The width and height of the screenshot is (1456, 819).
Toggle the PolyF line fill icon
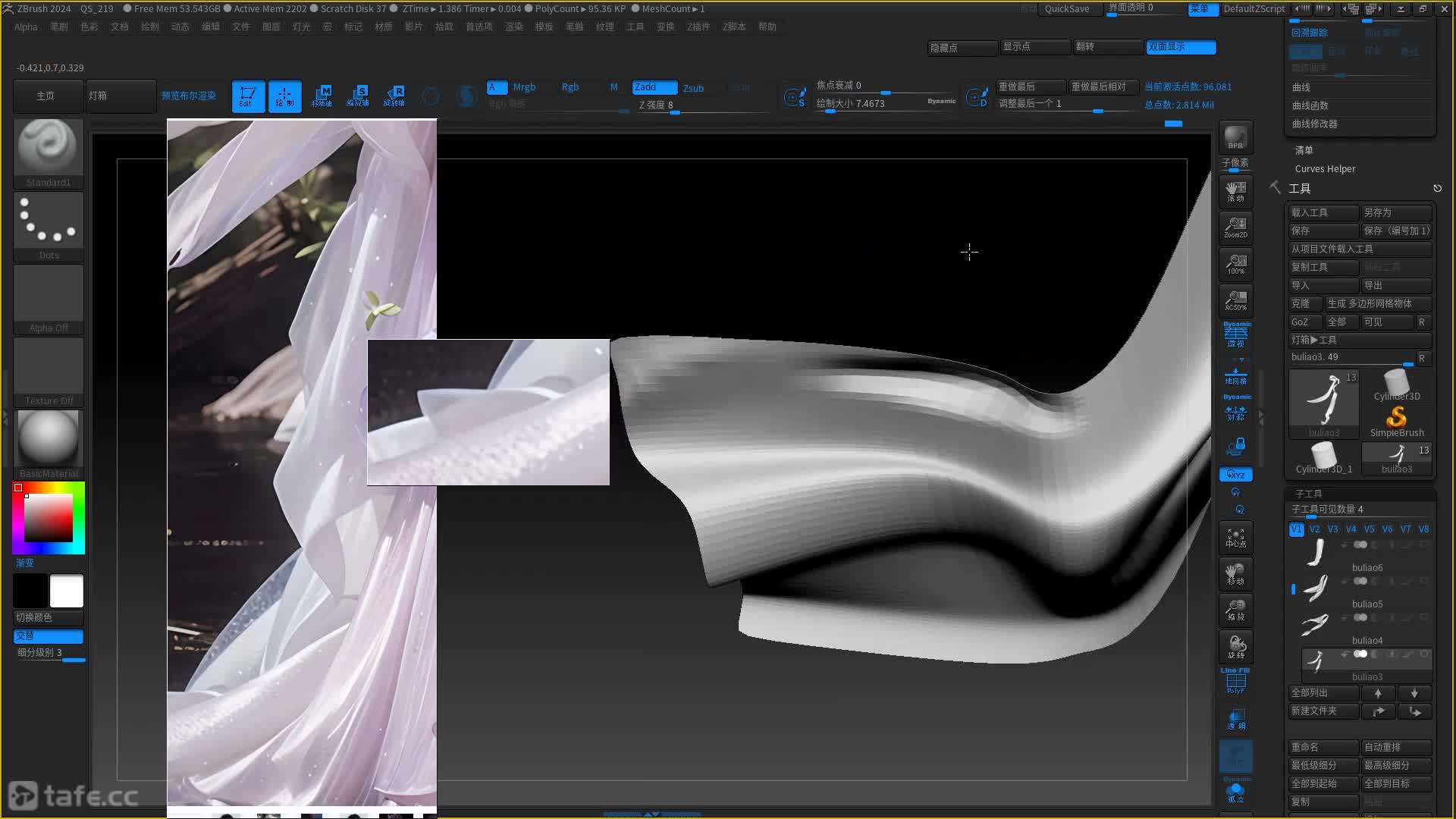pos(1235,682)
